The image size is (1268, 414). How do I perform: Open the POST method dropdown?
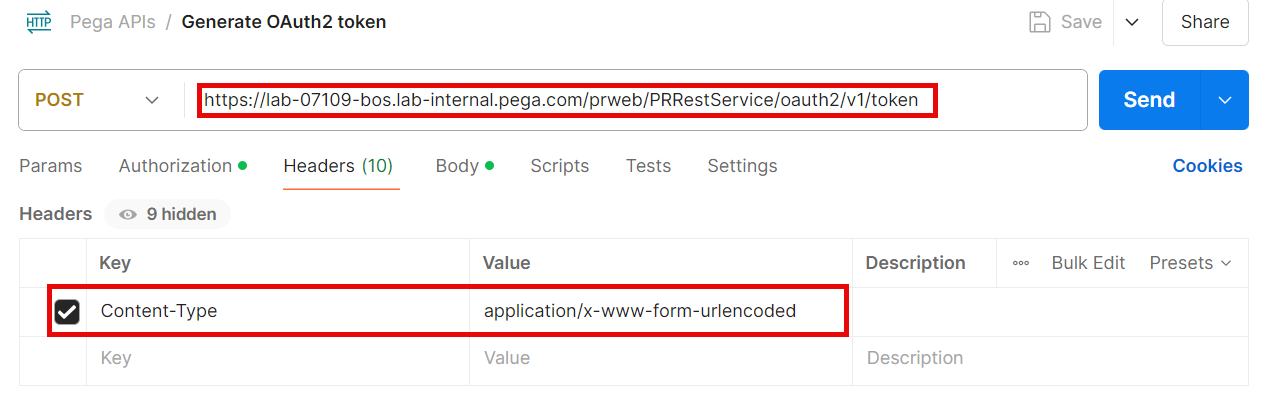(98, 100)
